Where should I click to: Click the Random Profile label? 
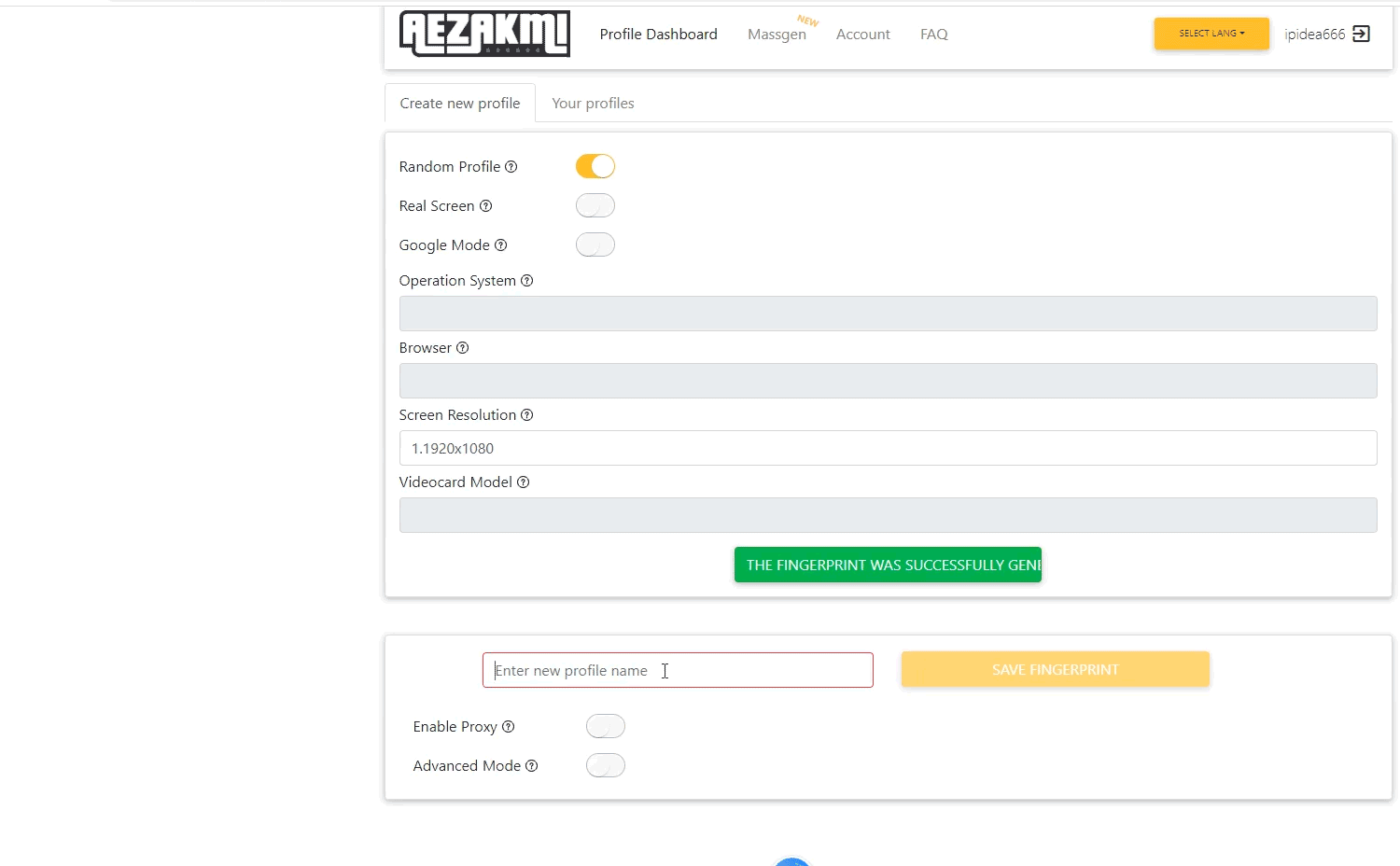450,167
